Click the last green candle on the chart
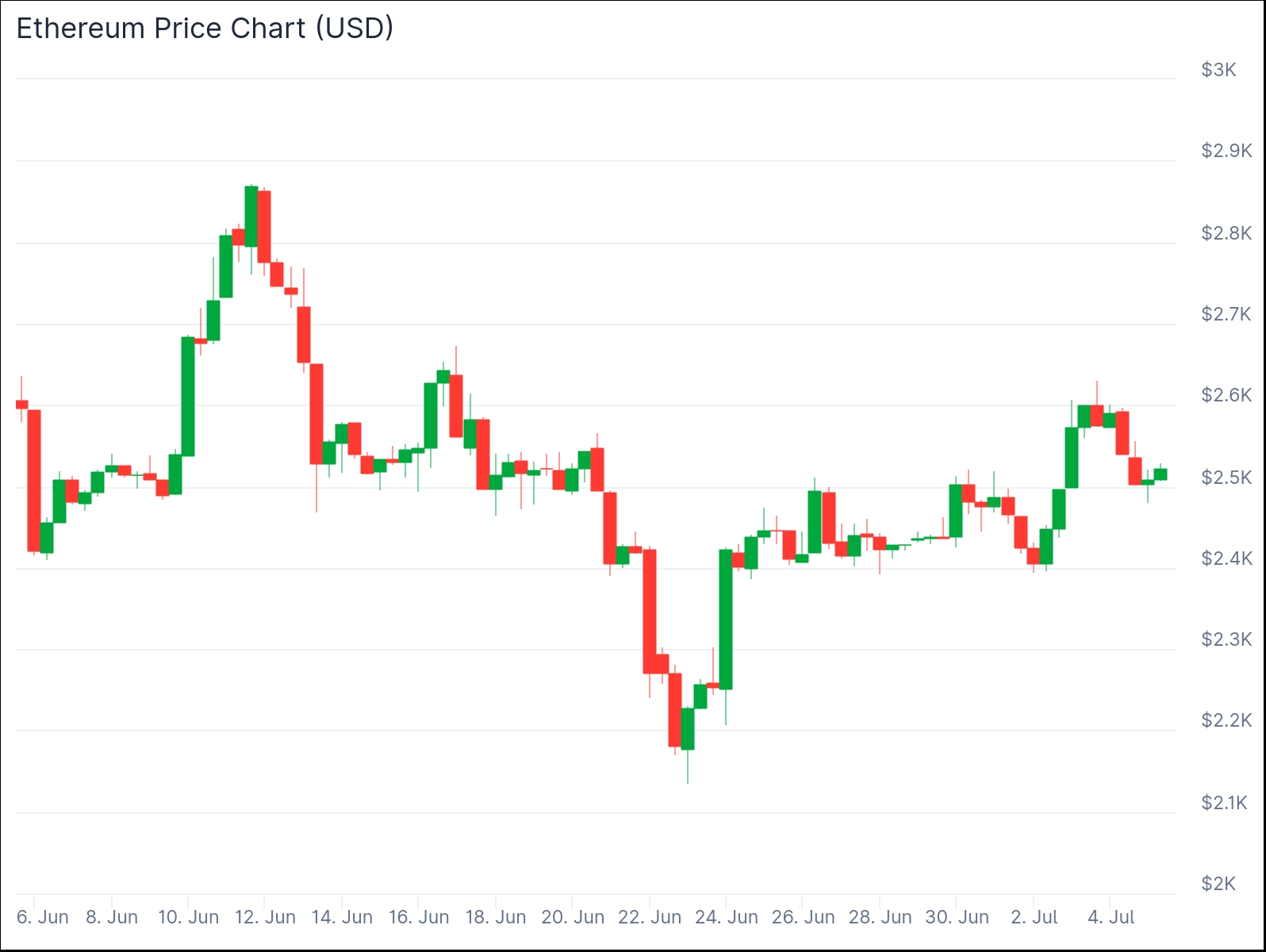Viewport: 1266px width, 952px height. [x=1160, y=474]
